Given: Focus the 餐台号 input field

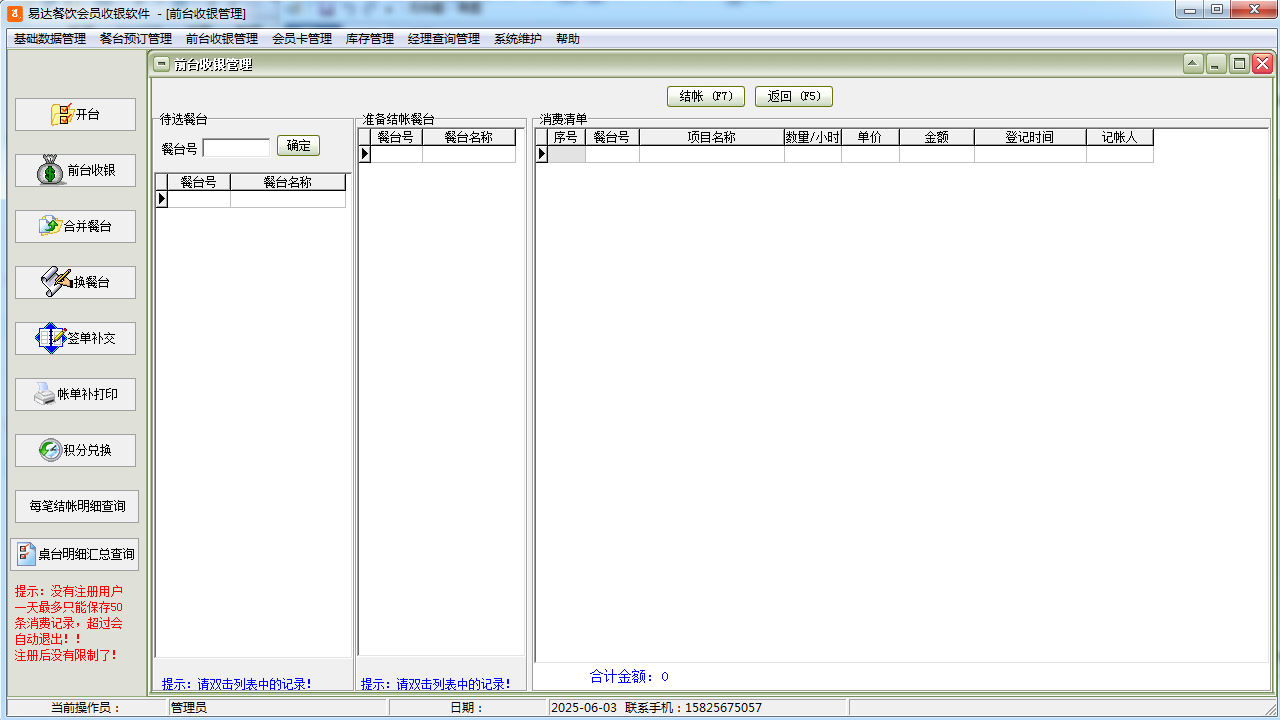Looking at the screenshot, I should click(x=236, y=148).
